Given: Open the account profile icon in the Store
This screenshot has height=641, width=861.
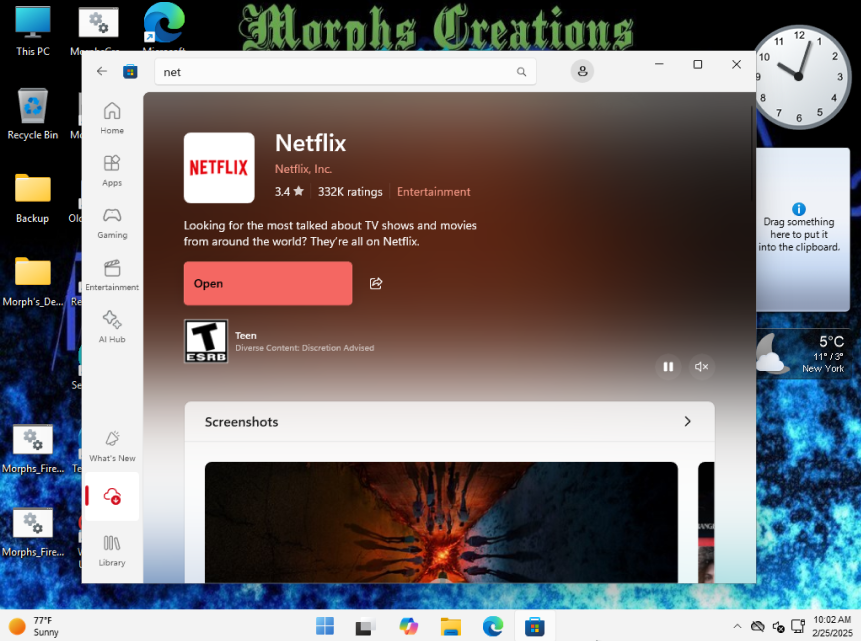Looking at the screenshot, I should click(582, 71).
